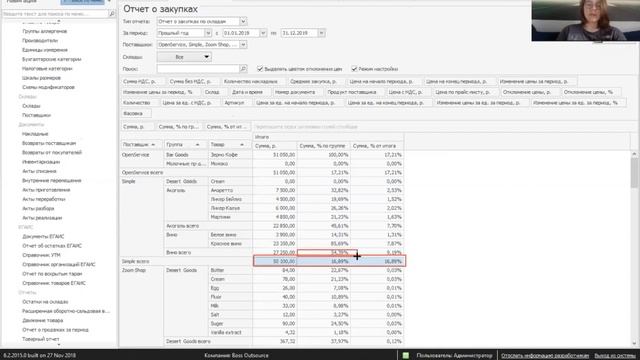The image size is (640, 360).
Task: Select the 'Красное вино' product cell
Action: 230,244
